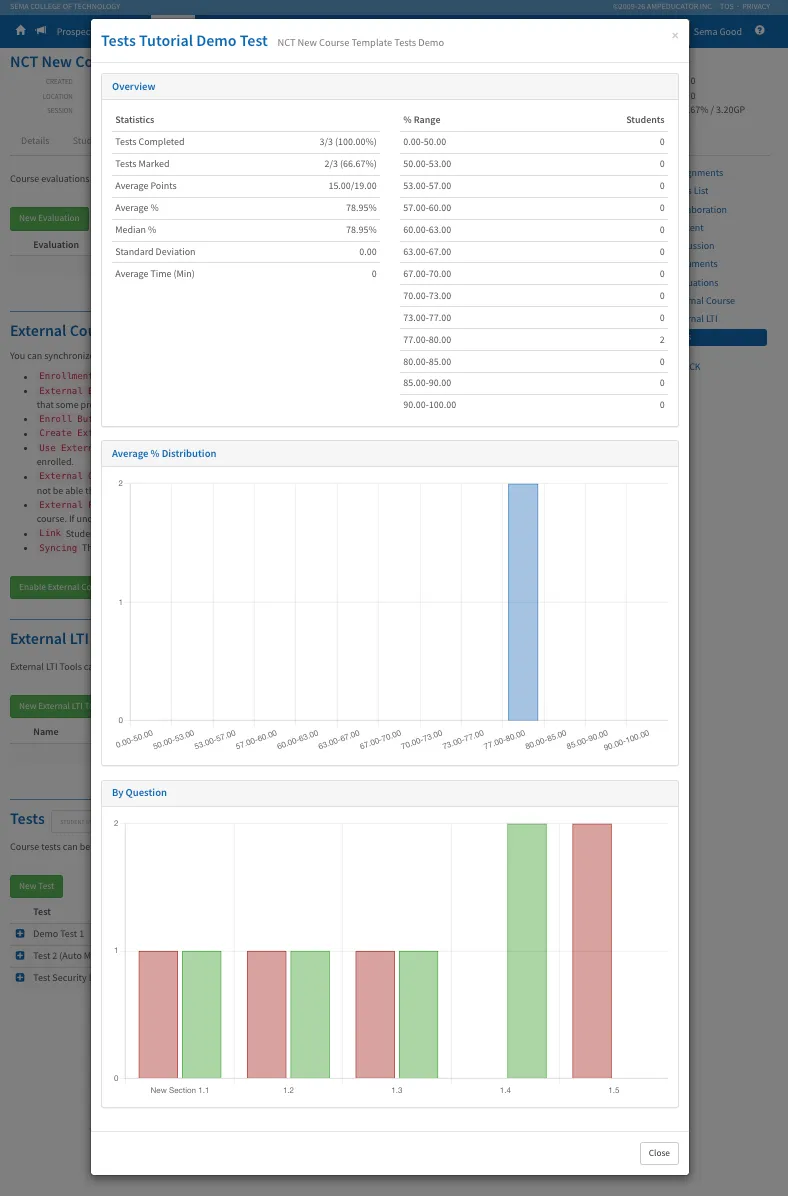Click the Students column header
Screen dimensions: 788x1196
tap(645, 120)
